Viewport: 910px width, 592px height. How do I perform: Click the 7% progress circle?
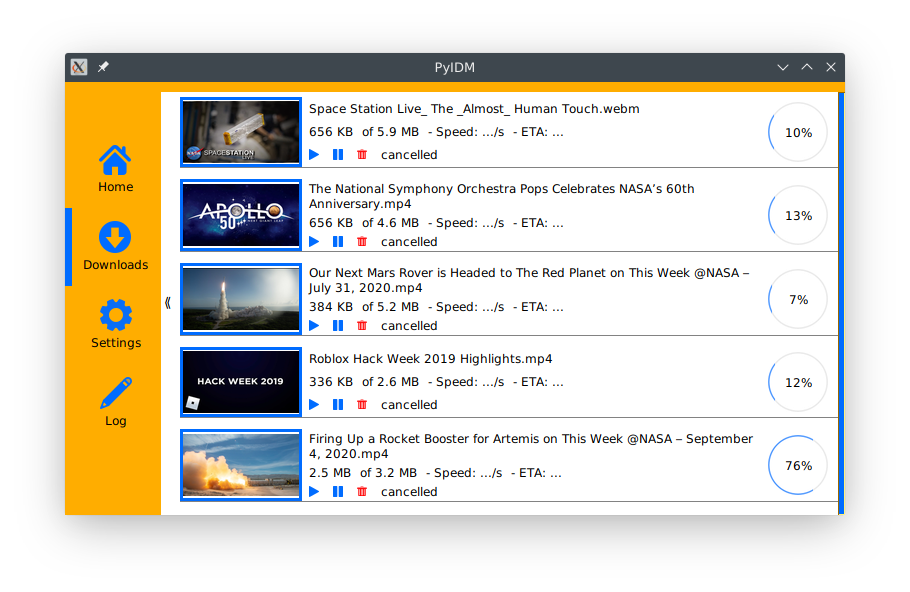[x=798, y=299]
